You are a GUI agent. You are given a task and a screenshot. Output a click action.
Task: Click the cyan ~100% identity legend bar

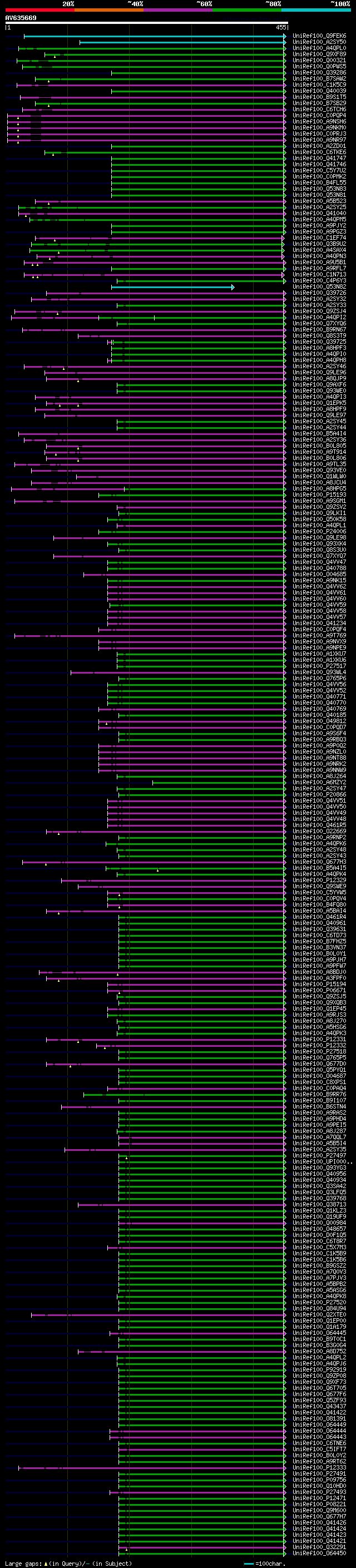pyautogui.click(x=316, y=10)
